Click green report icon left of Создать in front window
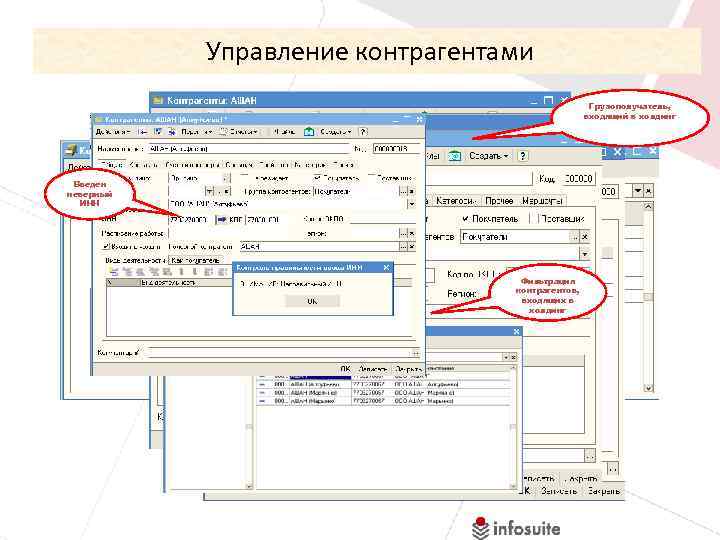 [x=309, y=132]
